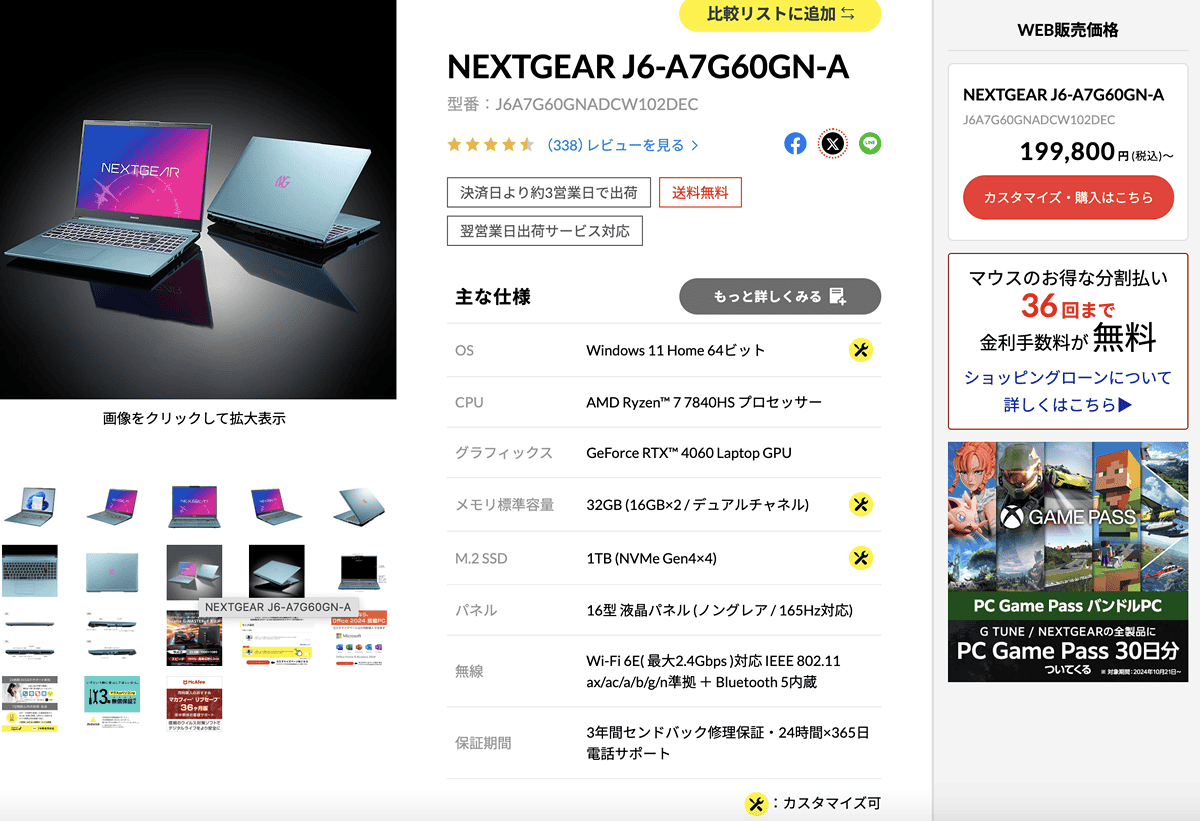The image size is (1200, 821).
Task: Select the first laptop thumbnail with Windows screen
Action: point(29,506)
